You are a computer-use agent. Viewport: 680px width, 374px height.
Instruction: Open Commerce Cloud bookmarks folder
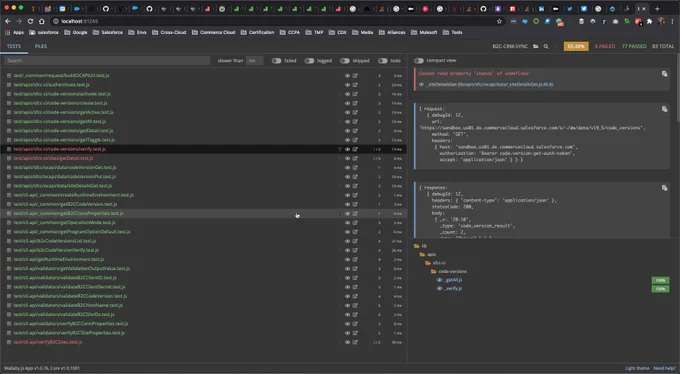pyautogui.click(x=213, y=32)
